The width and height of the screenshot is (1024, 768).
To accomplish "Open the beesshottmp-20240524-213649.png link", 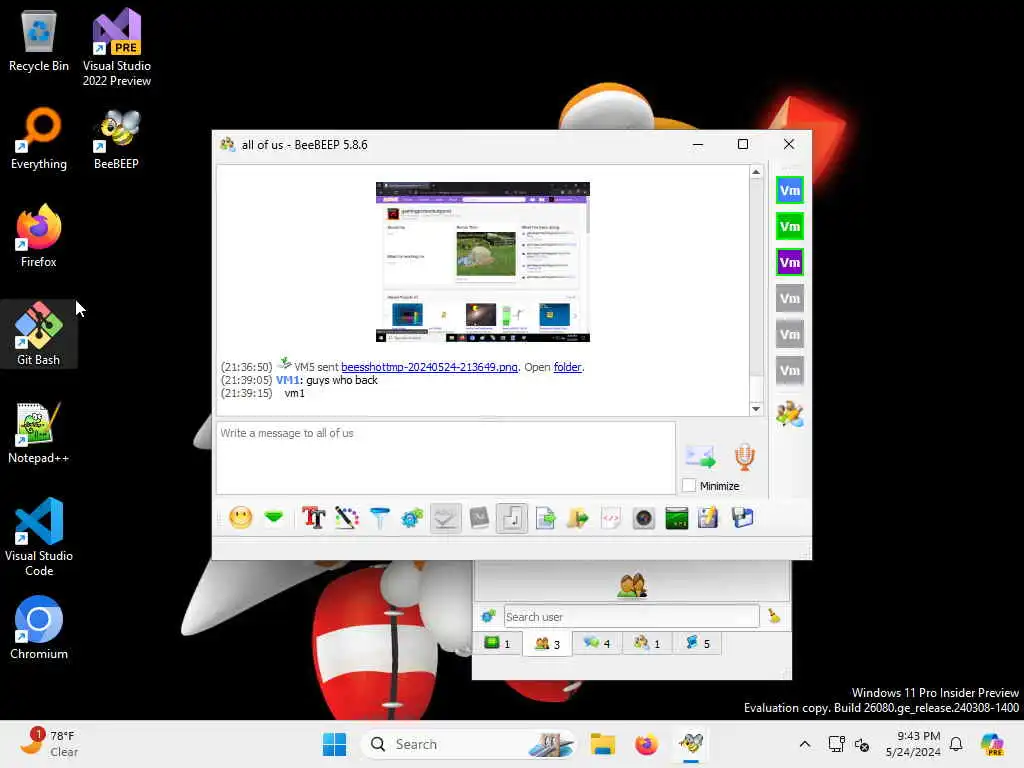I will [x=429, y=367].
